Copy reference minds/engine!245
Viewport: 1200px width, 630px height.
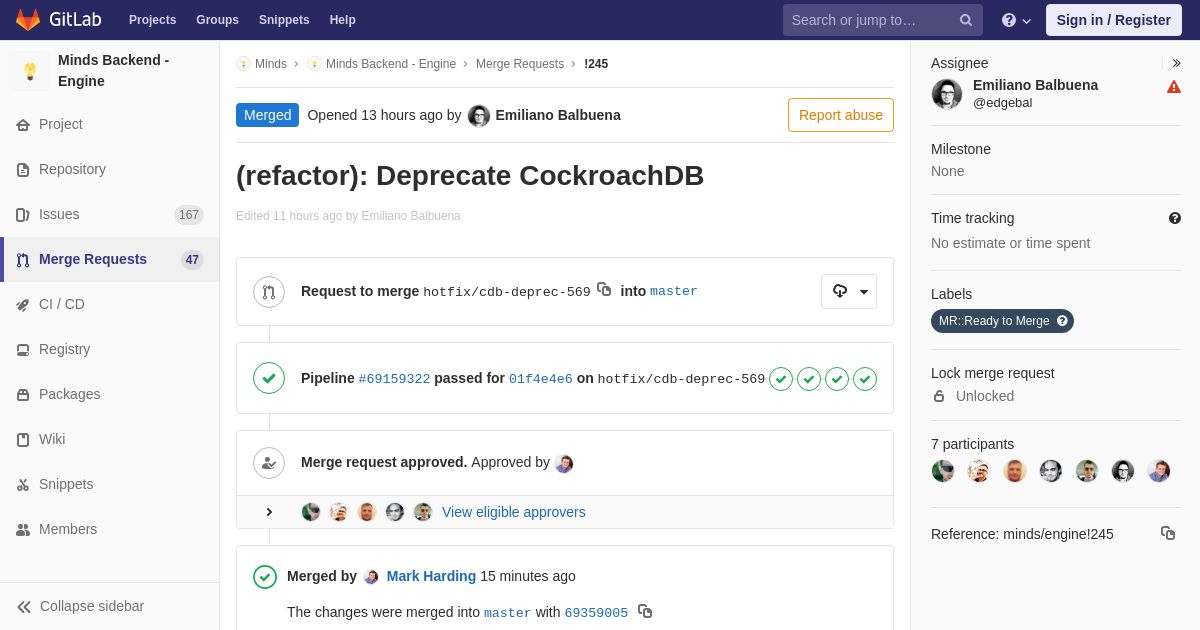click(x=1168, y=533)
